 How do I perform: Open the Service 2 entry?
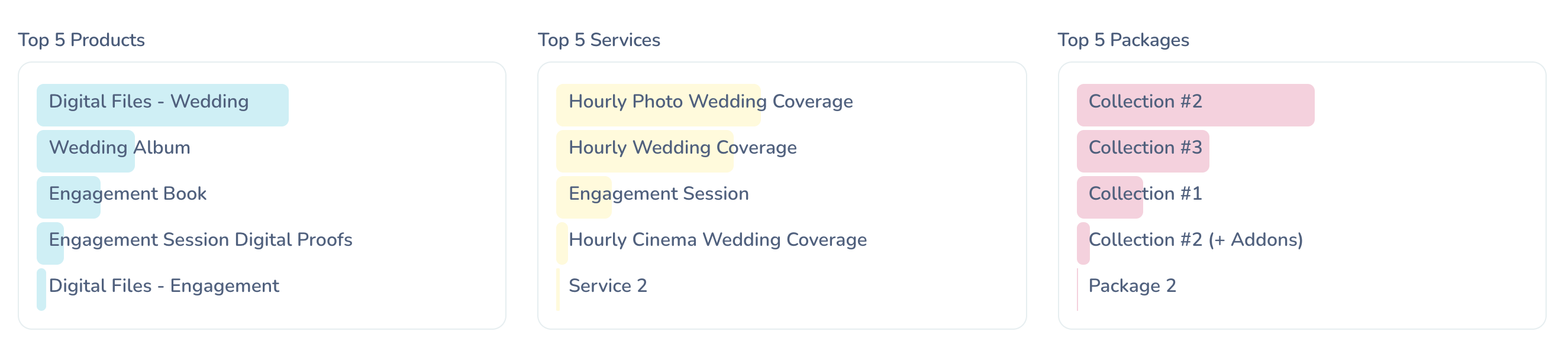608,286
